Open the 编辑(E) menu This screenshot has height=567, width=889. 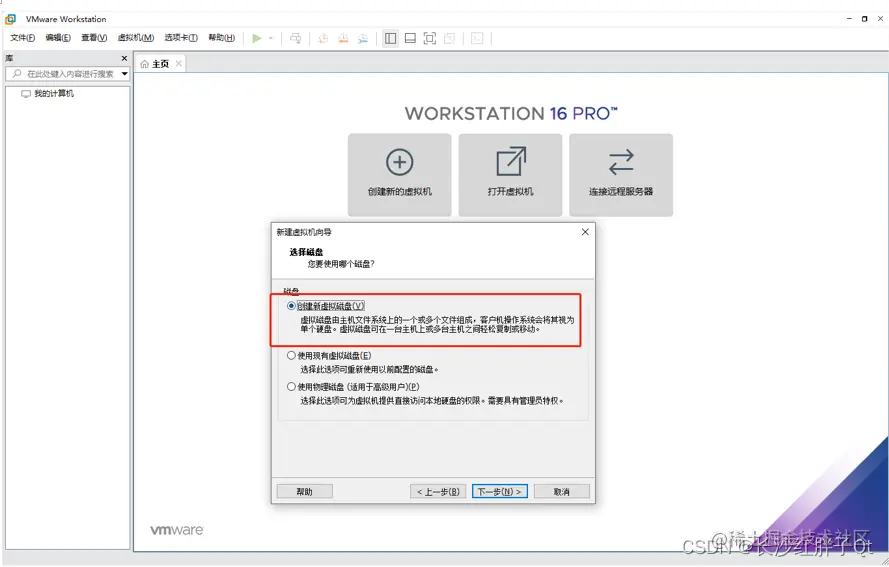pos(58,38)
